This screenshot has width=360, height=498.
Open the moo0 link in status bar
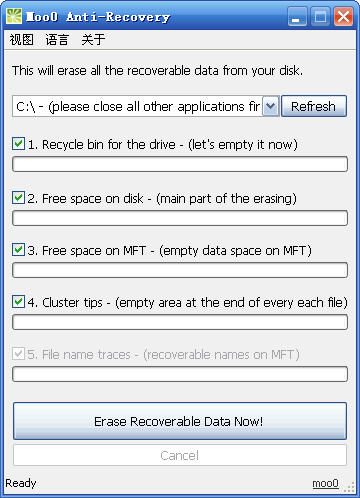325,483
